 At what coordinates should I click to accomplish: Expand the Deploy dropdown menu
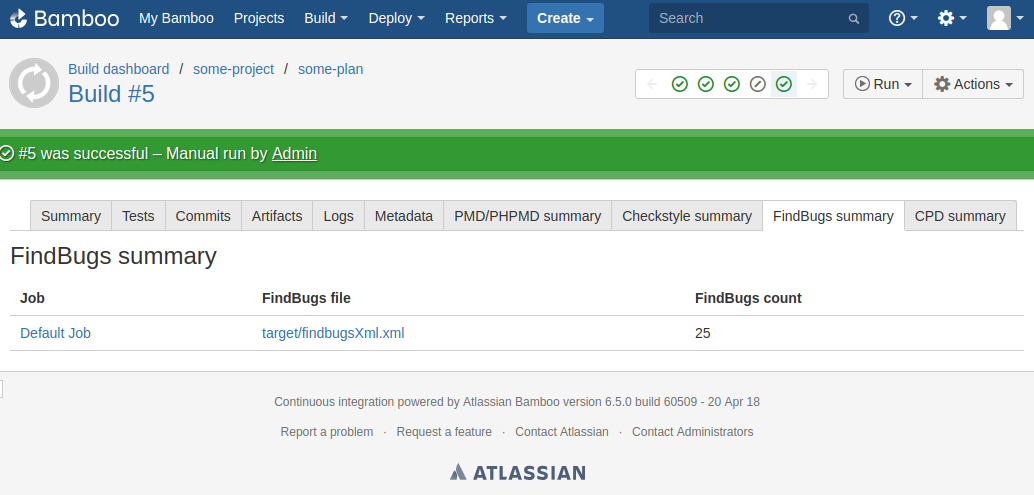click(396, 18)
